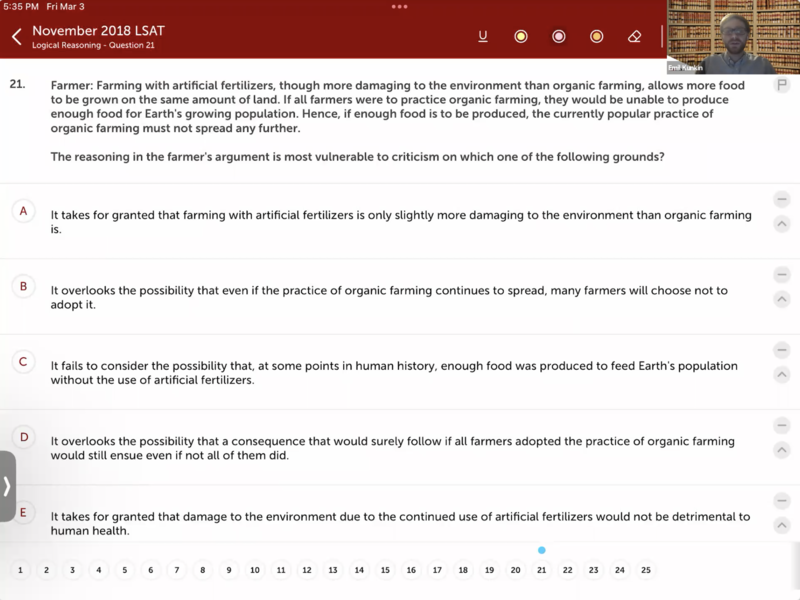
Task: Flag question 21 for review
Action: click(x=782, y=86)
